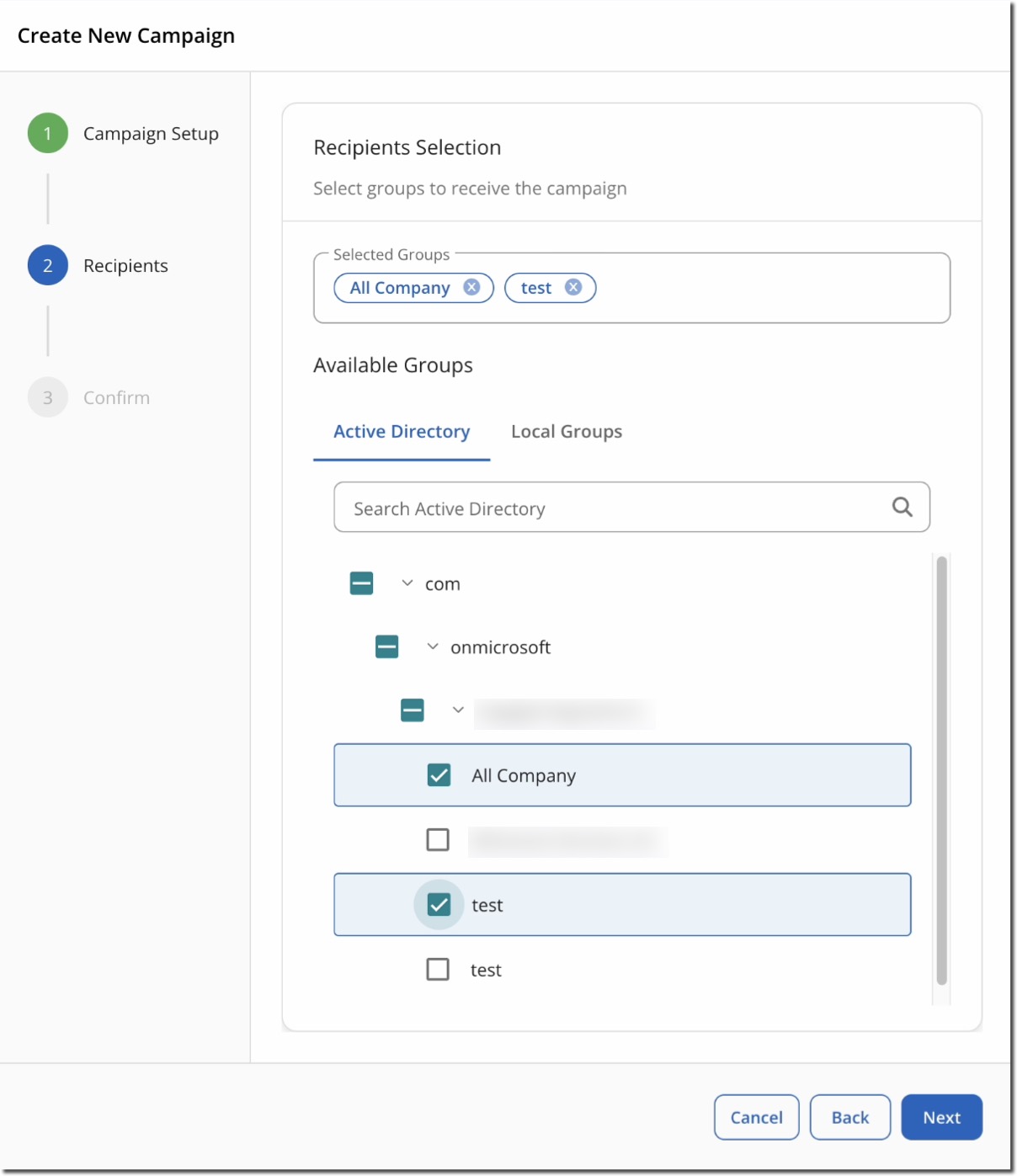Uncheck the selected test group checkbox
1017x1176 pixels.
(439, 904)
